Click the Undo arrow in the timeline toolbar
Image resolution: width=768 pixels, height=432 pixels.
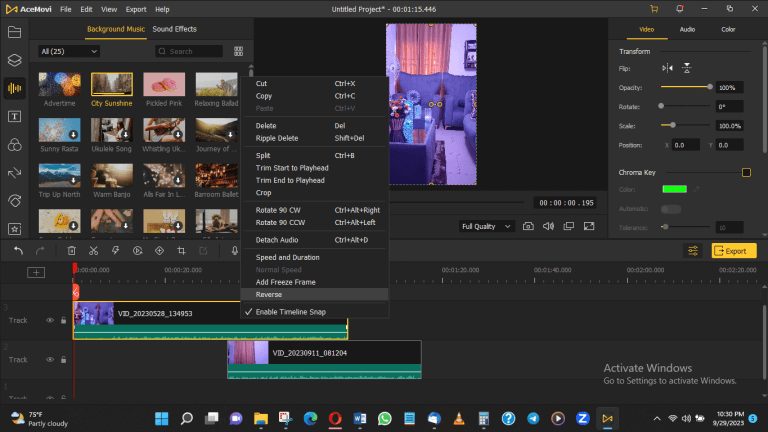[17, 251]
